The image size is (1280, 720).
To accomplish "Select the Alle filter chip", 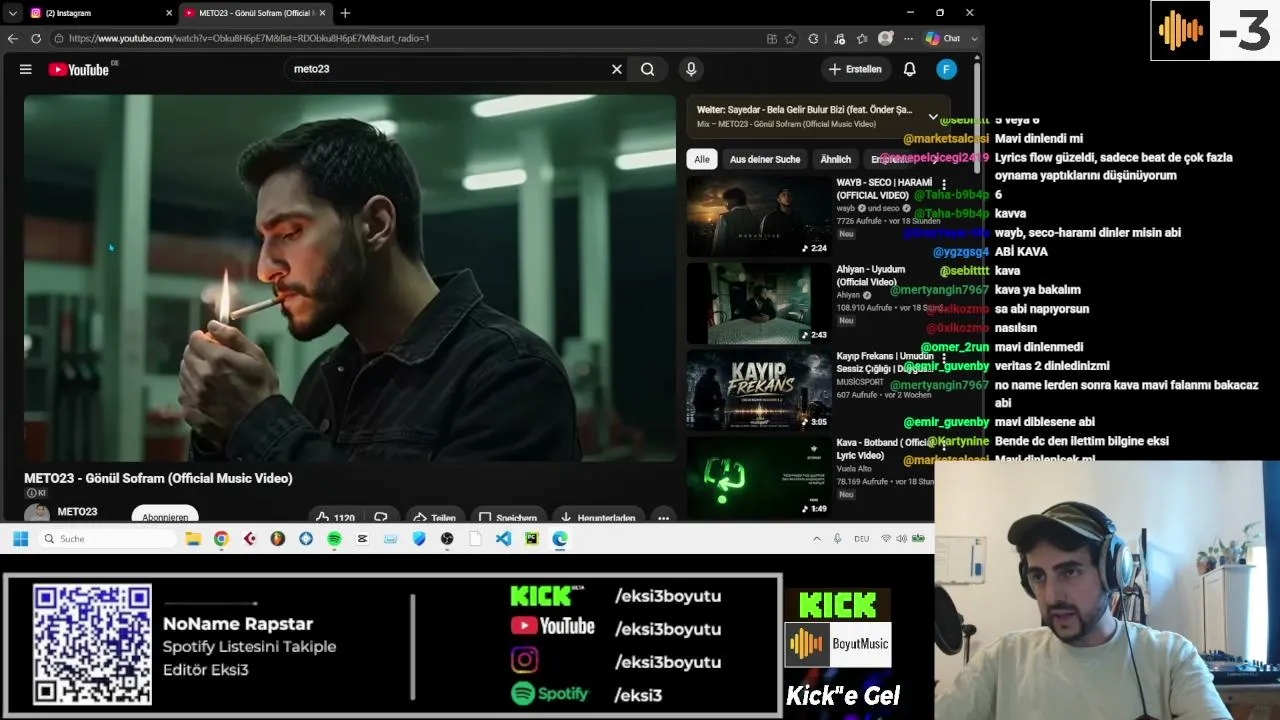I will coord(702,159).
